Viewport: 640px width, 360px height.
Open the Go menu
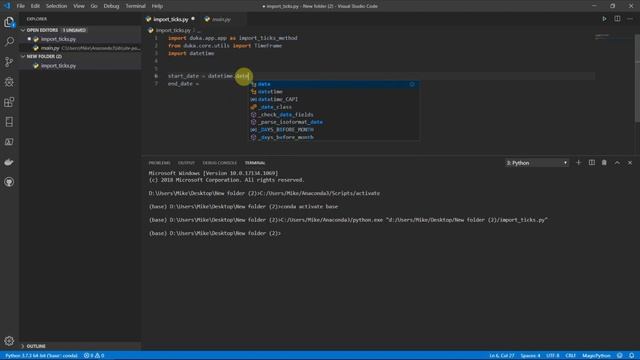pos(94,6)
